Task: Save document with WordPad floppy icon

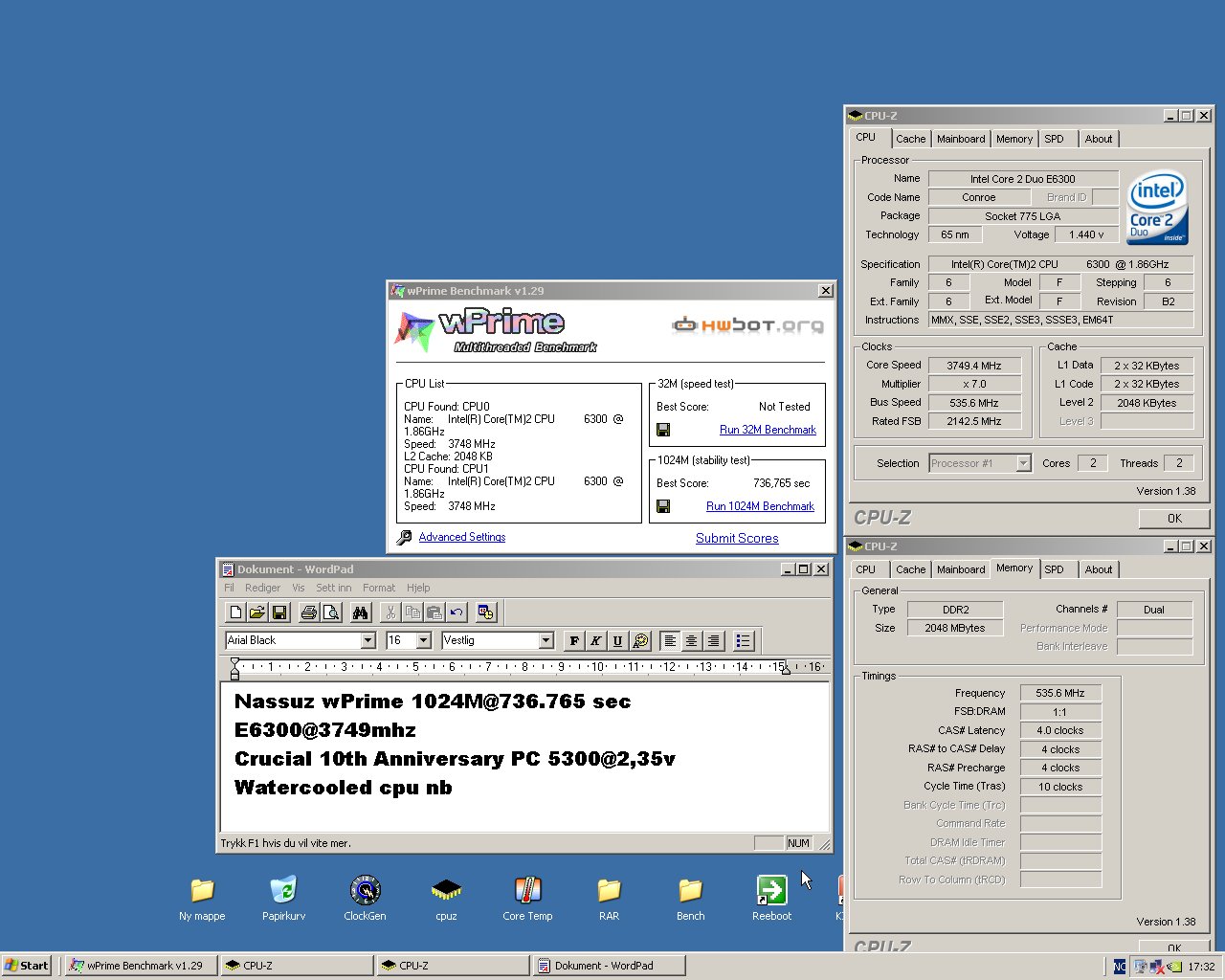Action: tap(279, 612)
